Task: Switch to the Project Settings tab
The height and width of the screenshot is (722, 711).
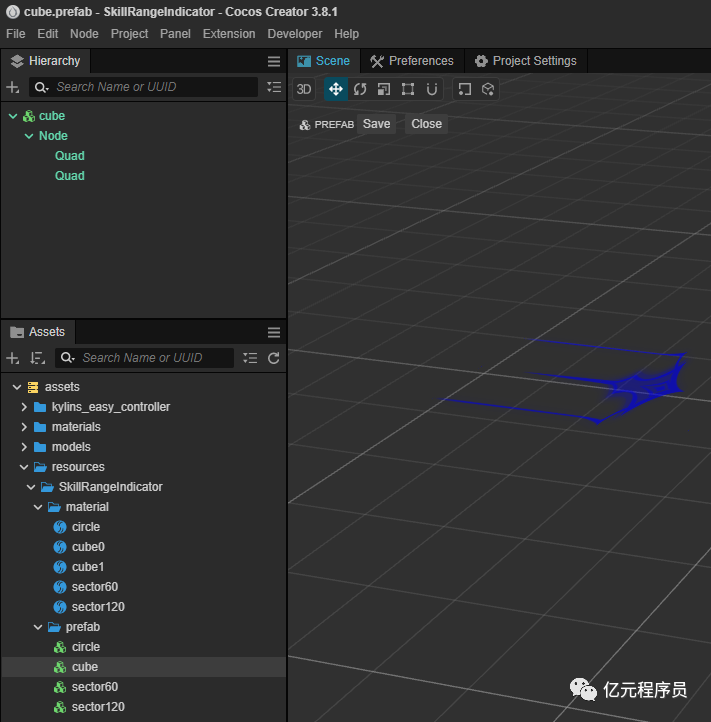Action: click(x=526, y=61)
